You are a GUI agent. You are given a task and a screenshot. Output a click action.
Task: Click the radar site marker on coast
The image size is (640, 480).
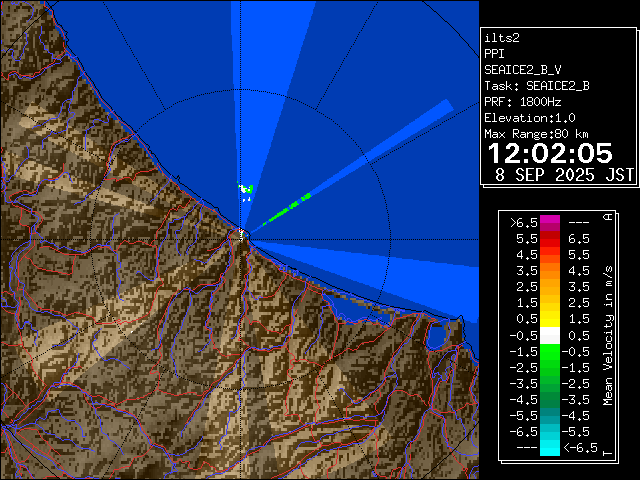pyautogui.click(x=241, y=235)
